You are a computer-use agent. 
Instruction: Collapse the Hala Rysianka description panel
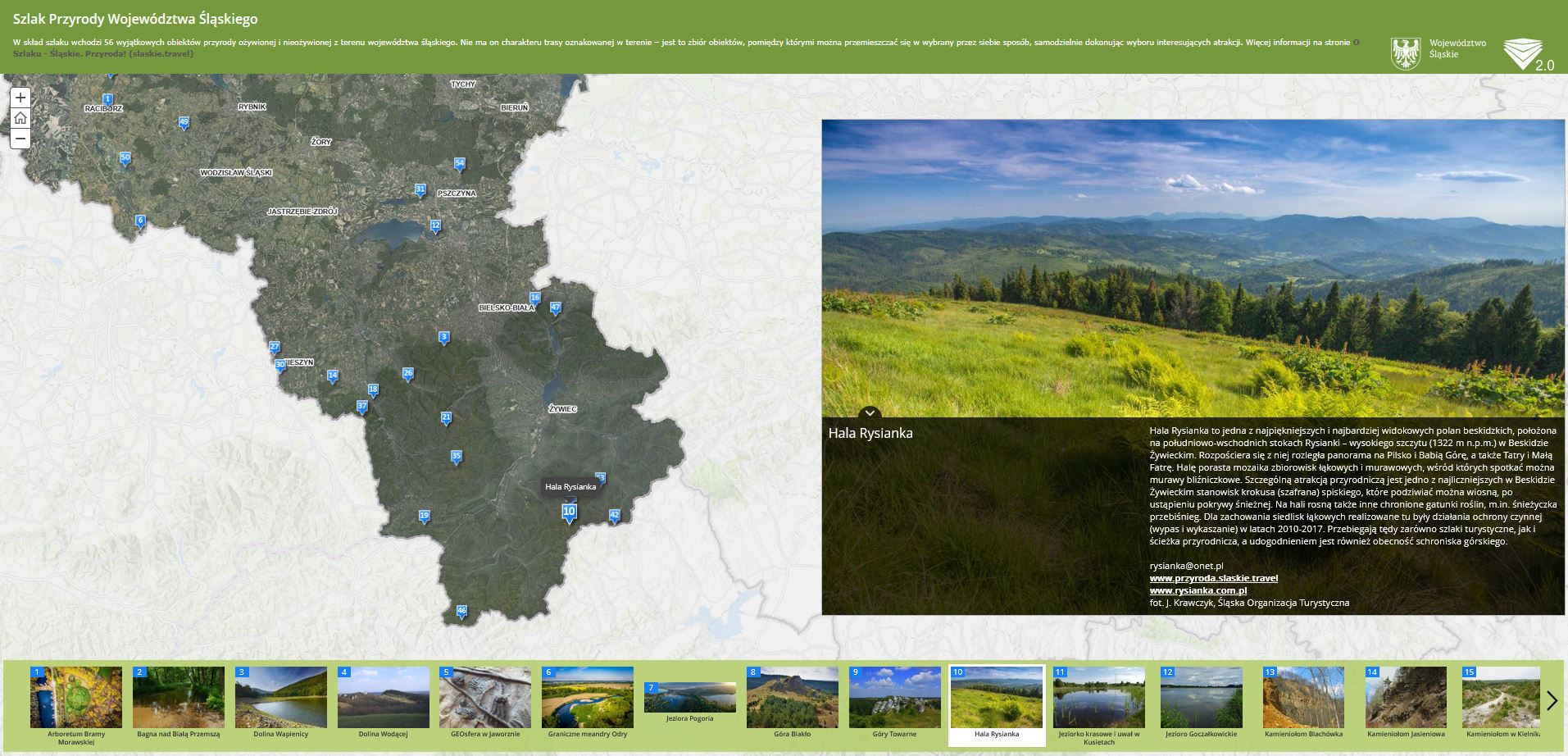point(870,412)
